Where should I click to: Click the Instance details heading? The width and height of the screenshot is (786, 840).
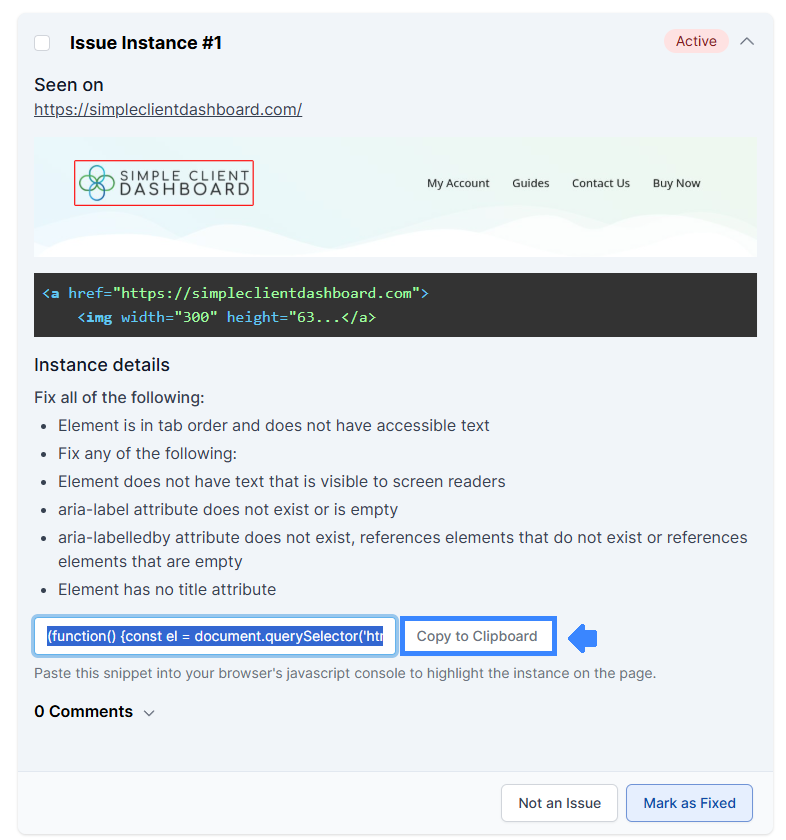pyautogui.click(x=102, y=365)
